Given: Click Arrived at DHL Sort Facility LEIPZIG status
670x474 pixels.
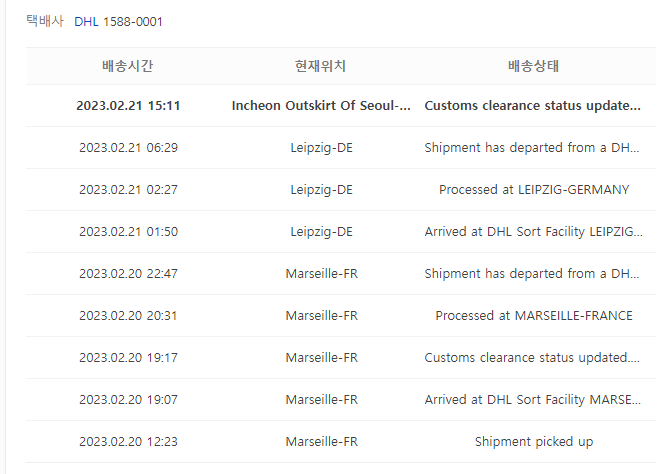Looking at the screenshot, I should (533, 232).
